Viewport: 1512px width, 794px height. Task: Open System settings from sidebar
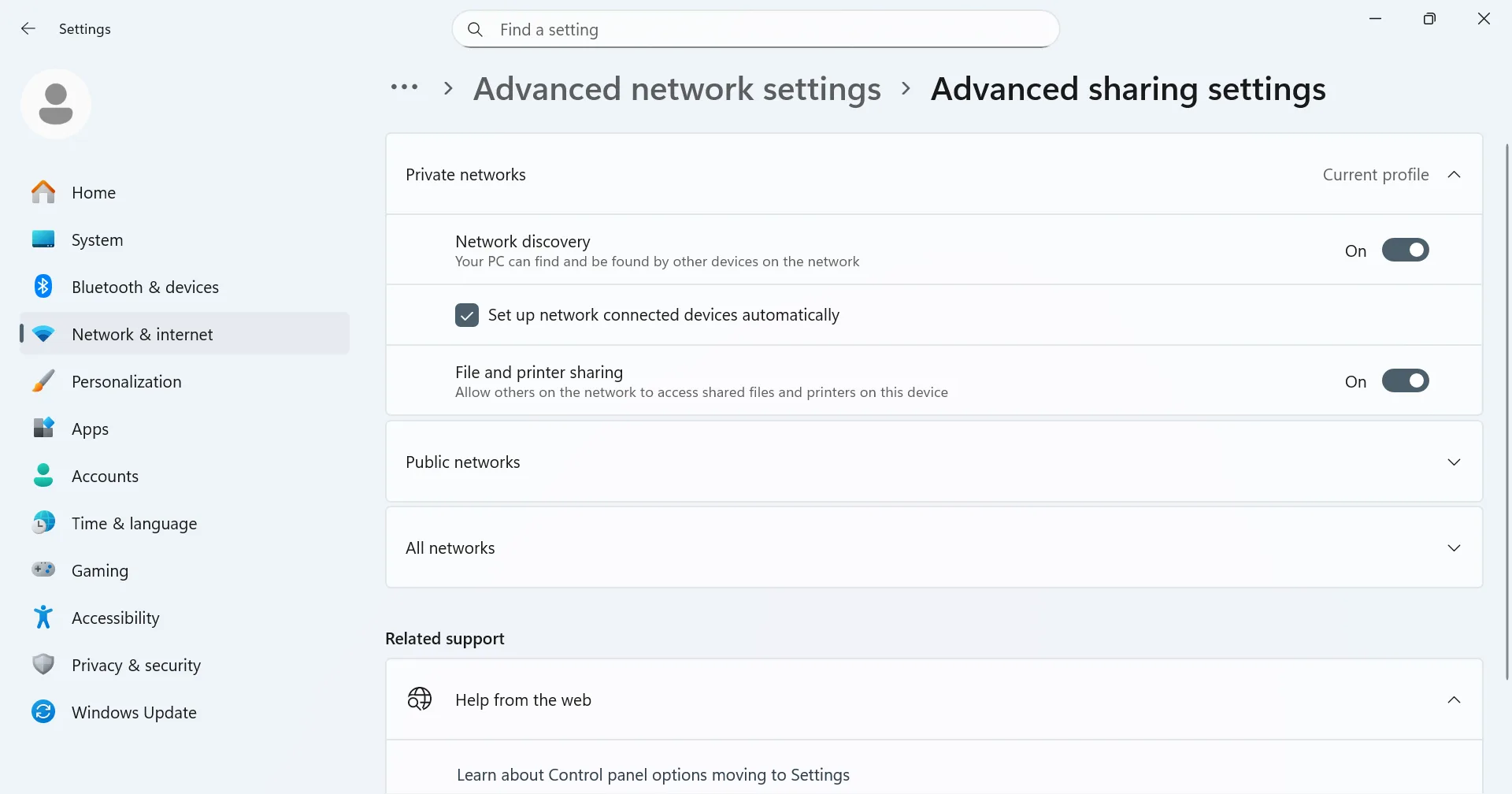43,239
